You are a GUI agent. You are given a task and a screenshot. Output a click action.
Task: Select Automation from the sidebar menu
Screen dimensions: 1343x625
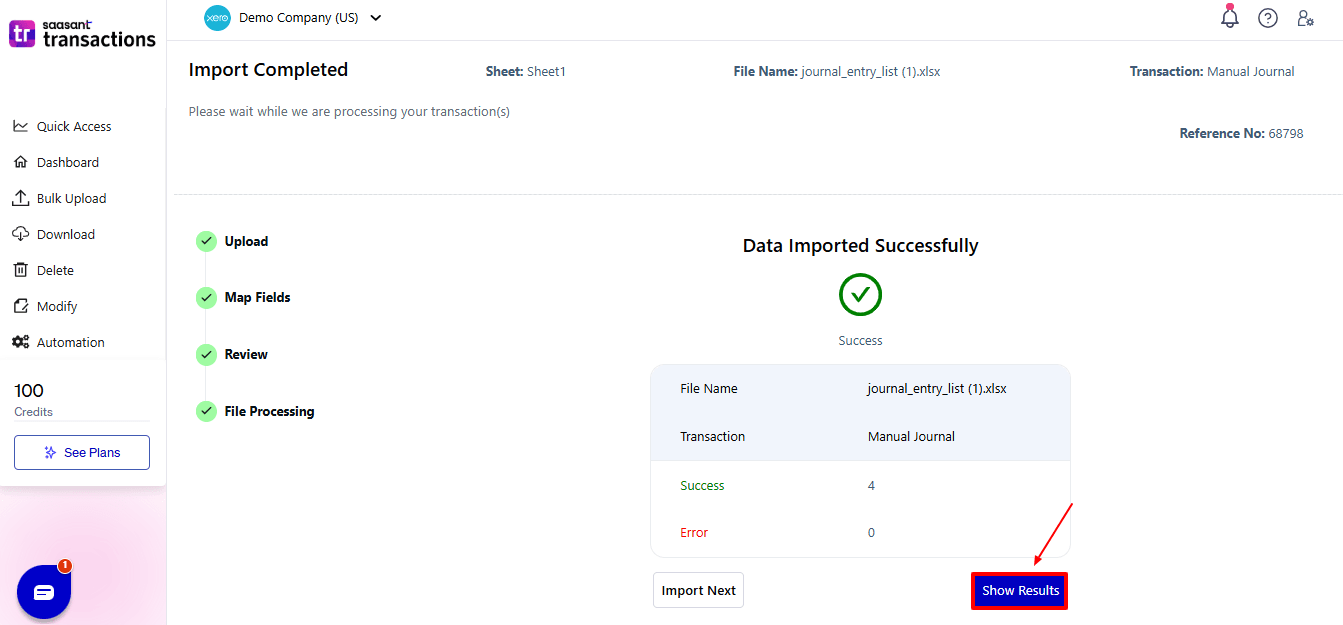click(x=70, y=341)
